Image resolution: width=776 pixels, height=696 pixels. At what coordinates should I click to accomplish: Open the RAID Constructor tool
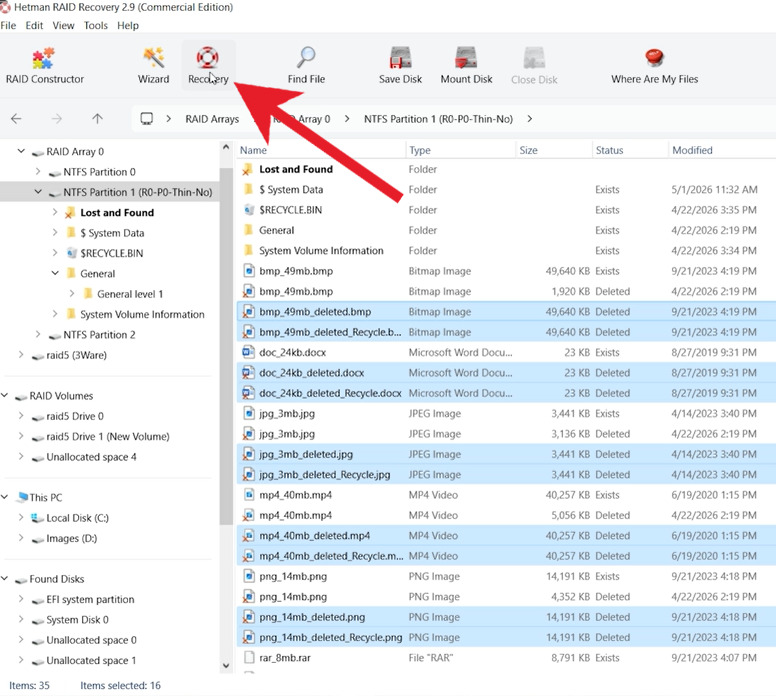[x=45, y=65]
